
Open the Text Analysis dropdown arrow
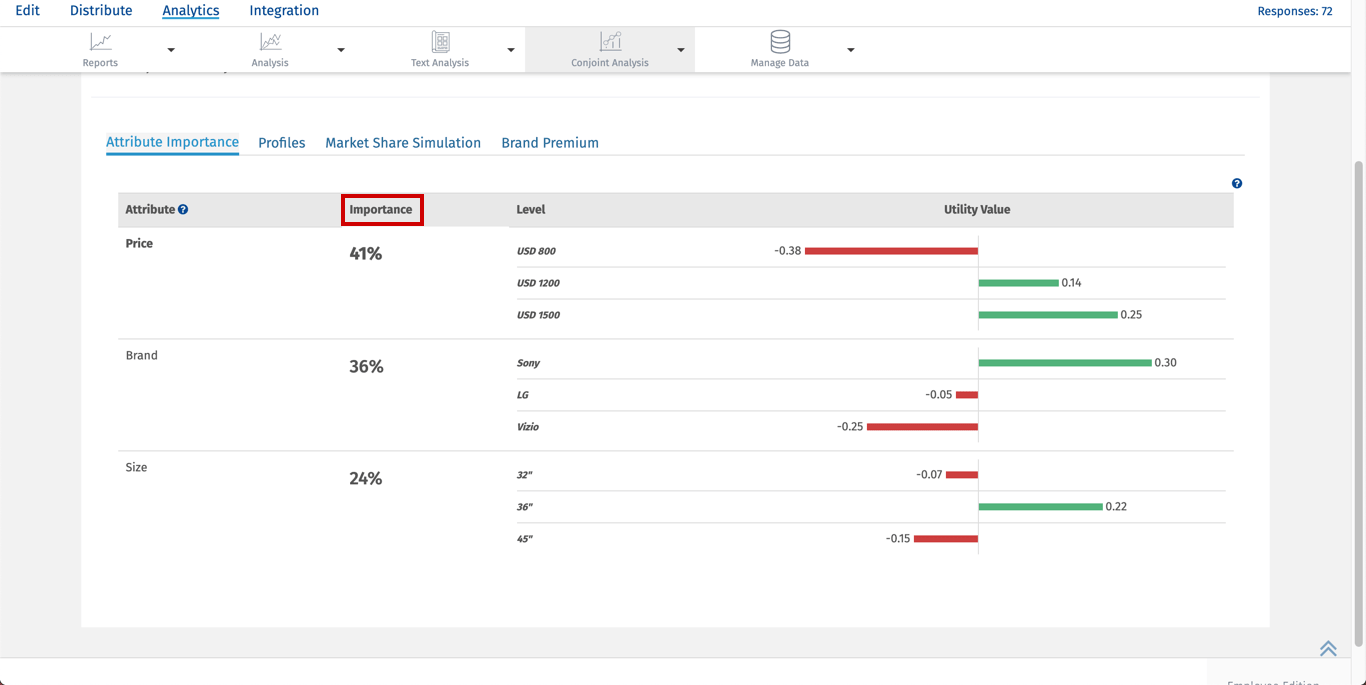[x=511, y=50]
